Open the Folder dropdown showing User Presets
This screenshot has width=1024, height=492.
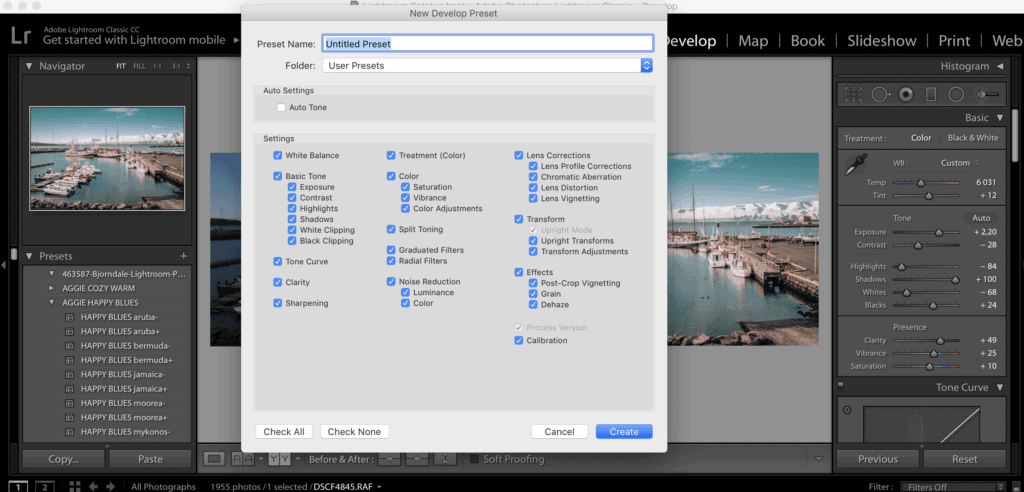click(x=487, y=65)
